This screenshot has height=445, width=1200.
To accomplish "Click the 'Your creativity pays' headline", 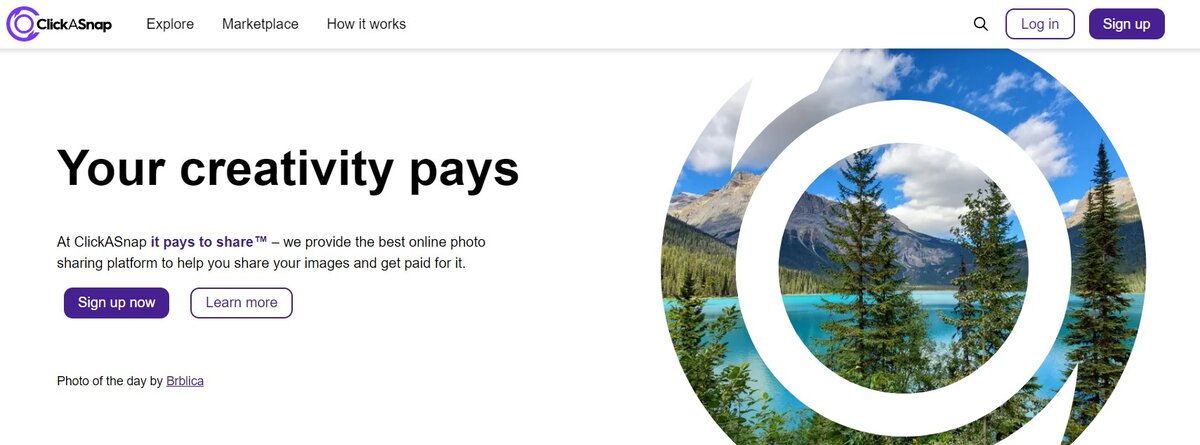I will 288,167.
